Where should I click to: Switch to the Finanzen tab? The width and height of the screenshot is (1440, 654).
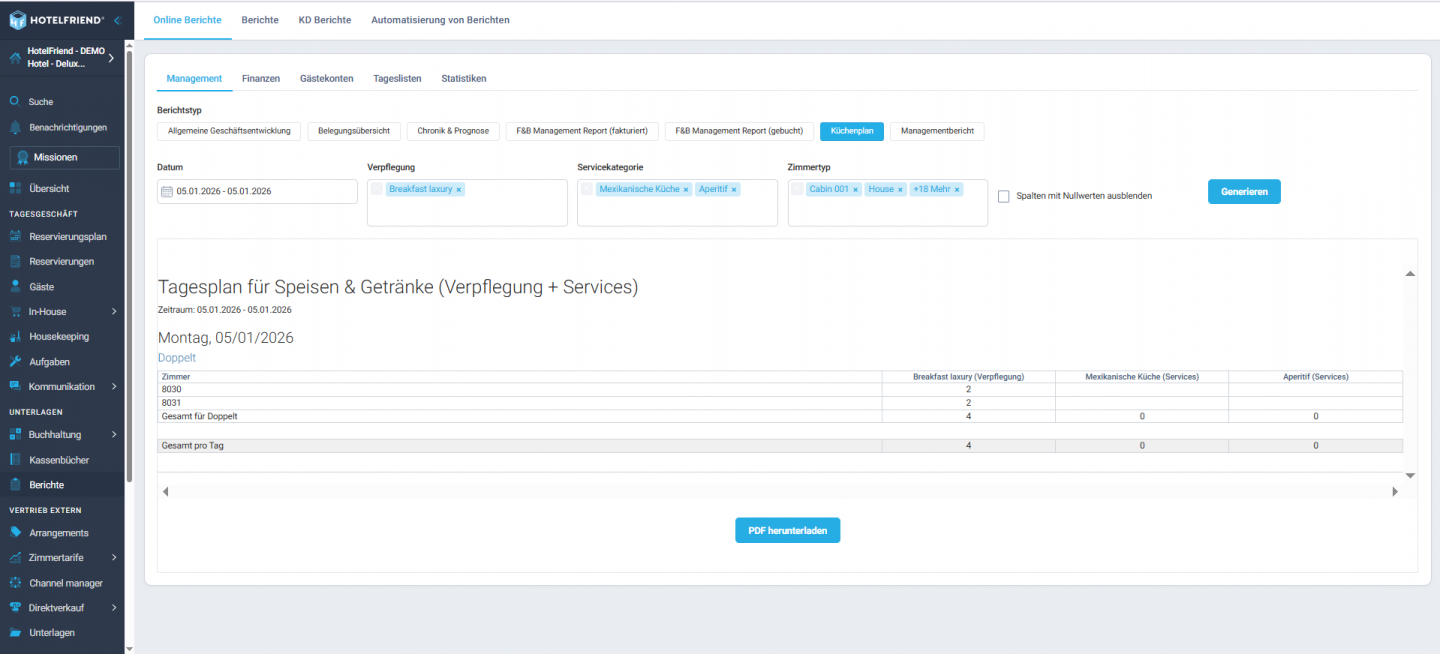[260, 78]
